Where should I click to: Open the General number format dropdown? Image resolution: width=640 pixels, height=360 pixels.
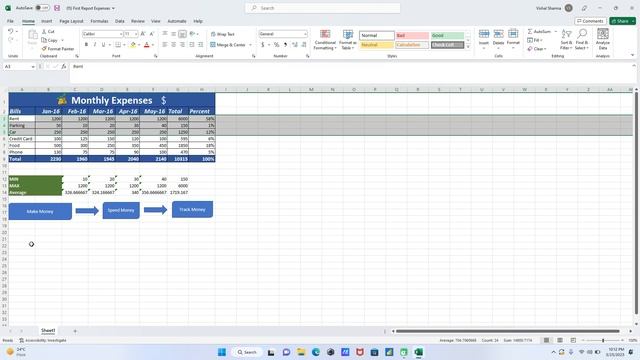click(305, 34)
